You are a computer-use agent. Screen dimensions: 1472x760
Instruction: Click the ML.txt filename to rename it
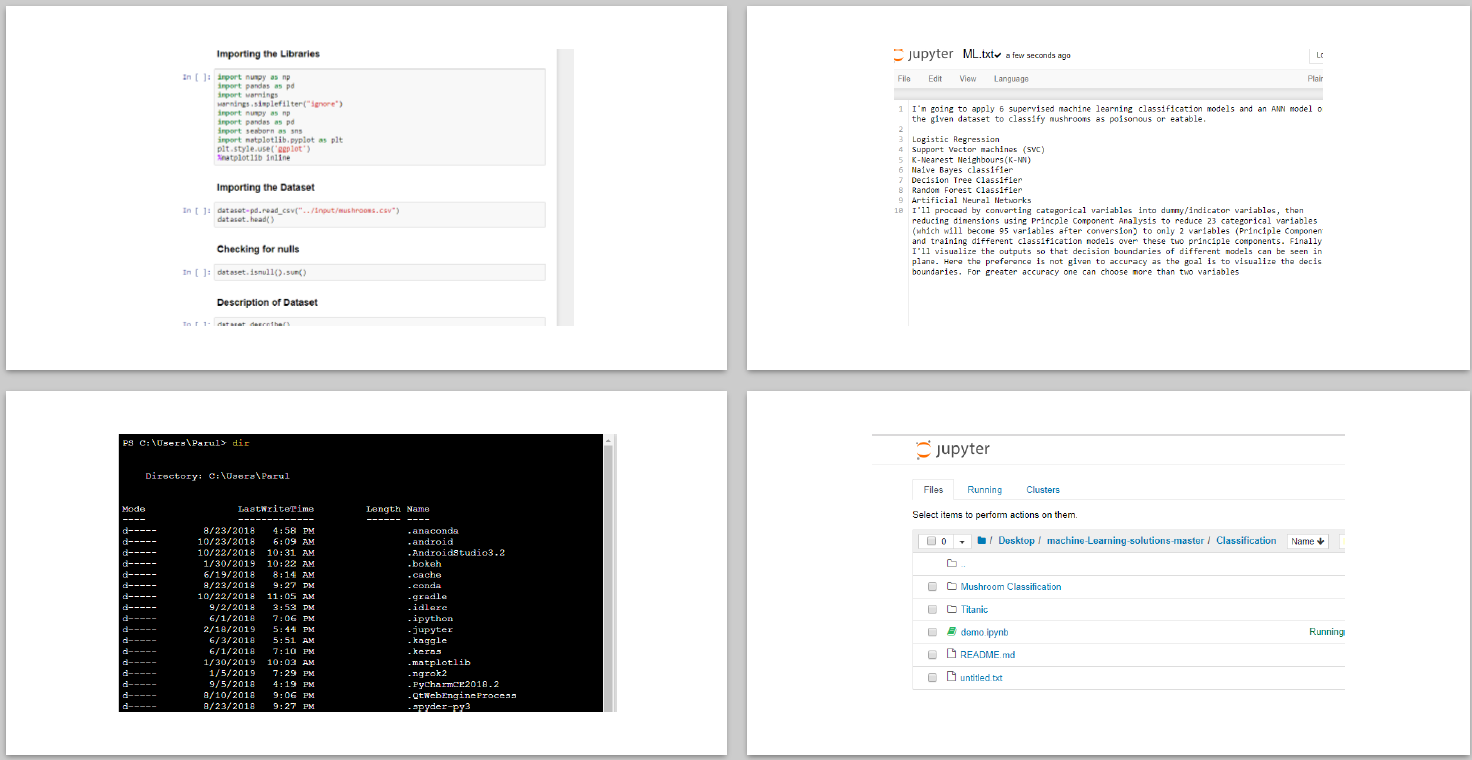979,54
